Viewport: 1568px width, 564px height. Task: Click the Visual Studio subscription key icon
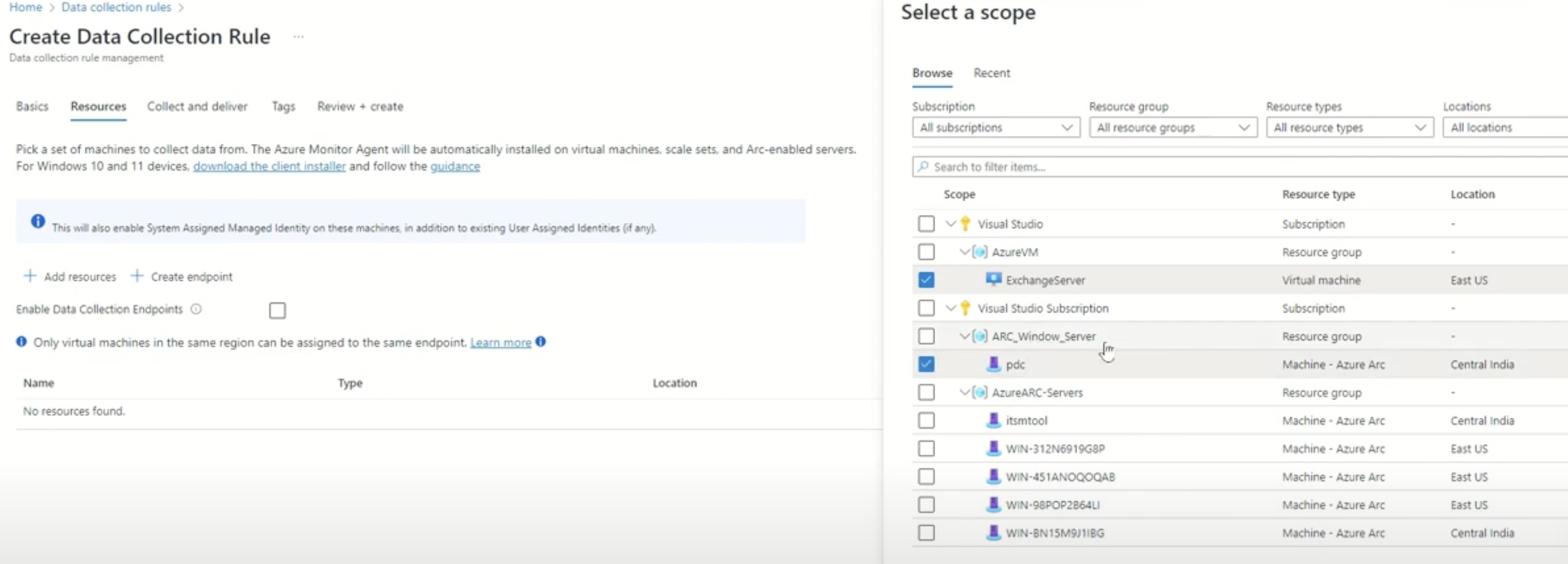[x=966, y=224]
